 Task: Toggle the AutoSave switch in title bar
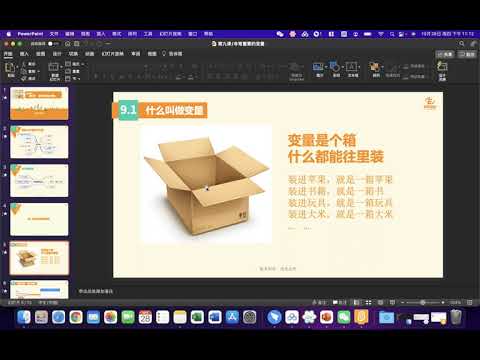tap(53, 44)
